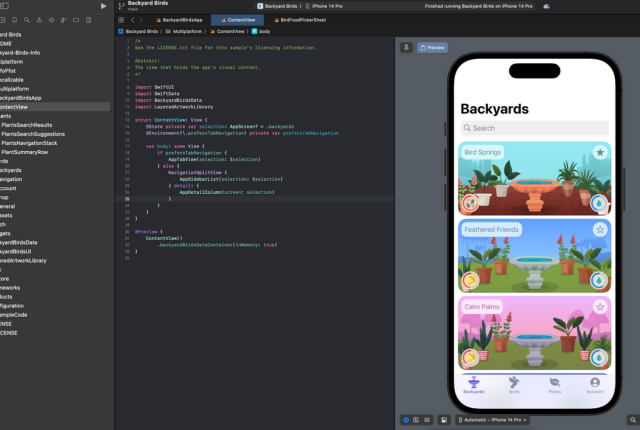Open iCloud status icon in toolbar
The image size is (640, 430).
[x=547, y=6]
